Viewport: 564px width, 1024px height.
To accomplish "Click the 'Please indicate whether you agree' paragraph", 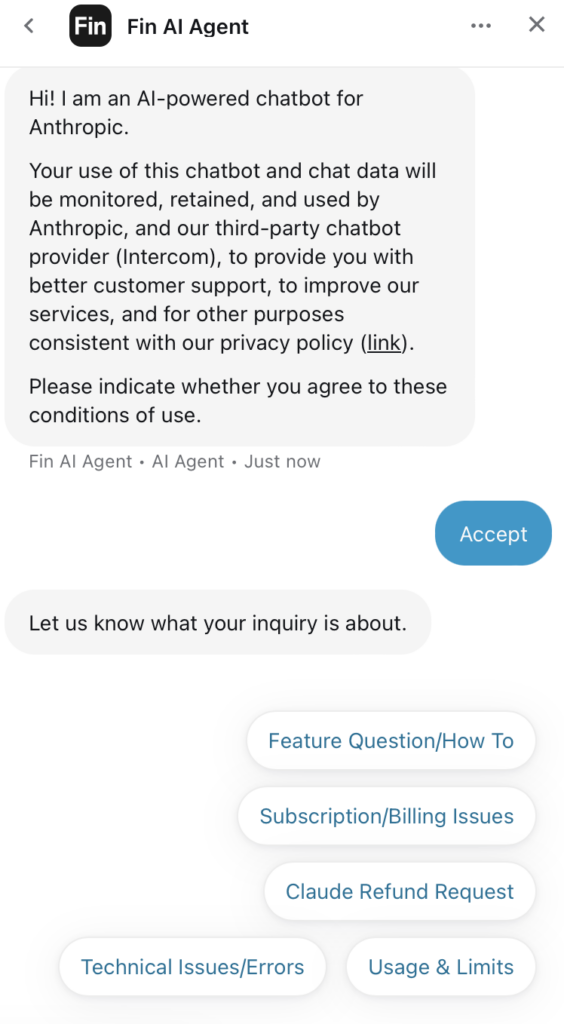I will click(238, 400).
